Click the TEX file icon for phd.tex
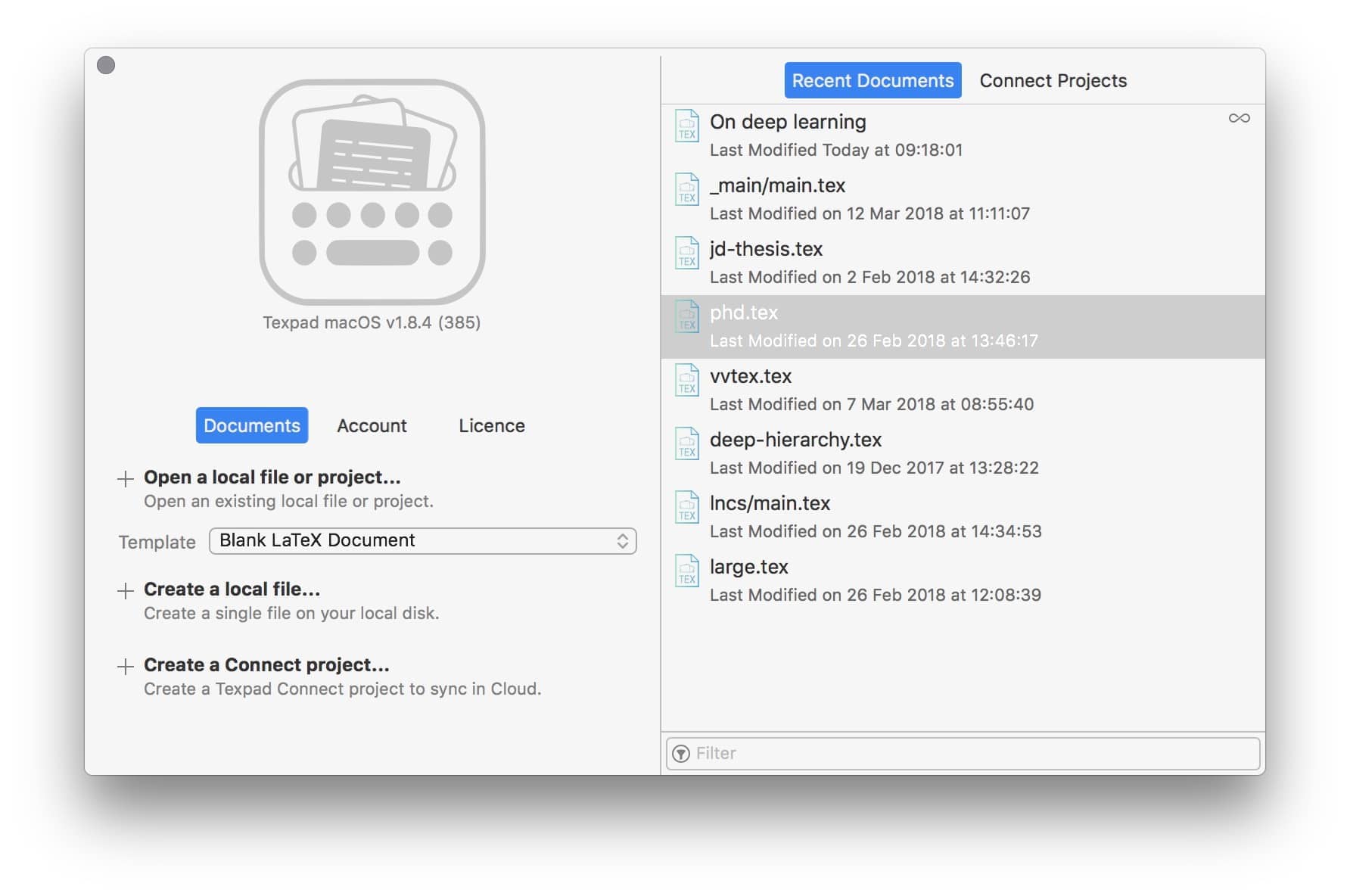 [x=686, y=316]
